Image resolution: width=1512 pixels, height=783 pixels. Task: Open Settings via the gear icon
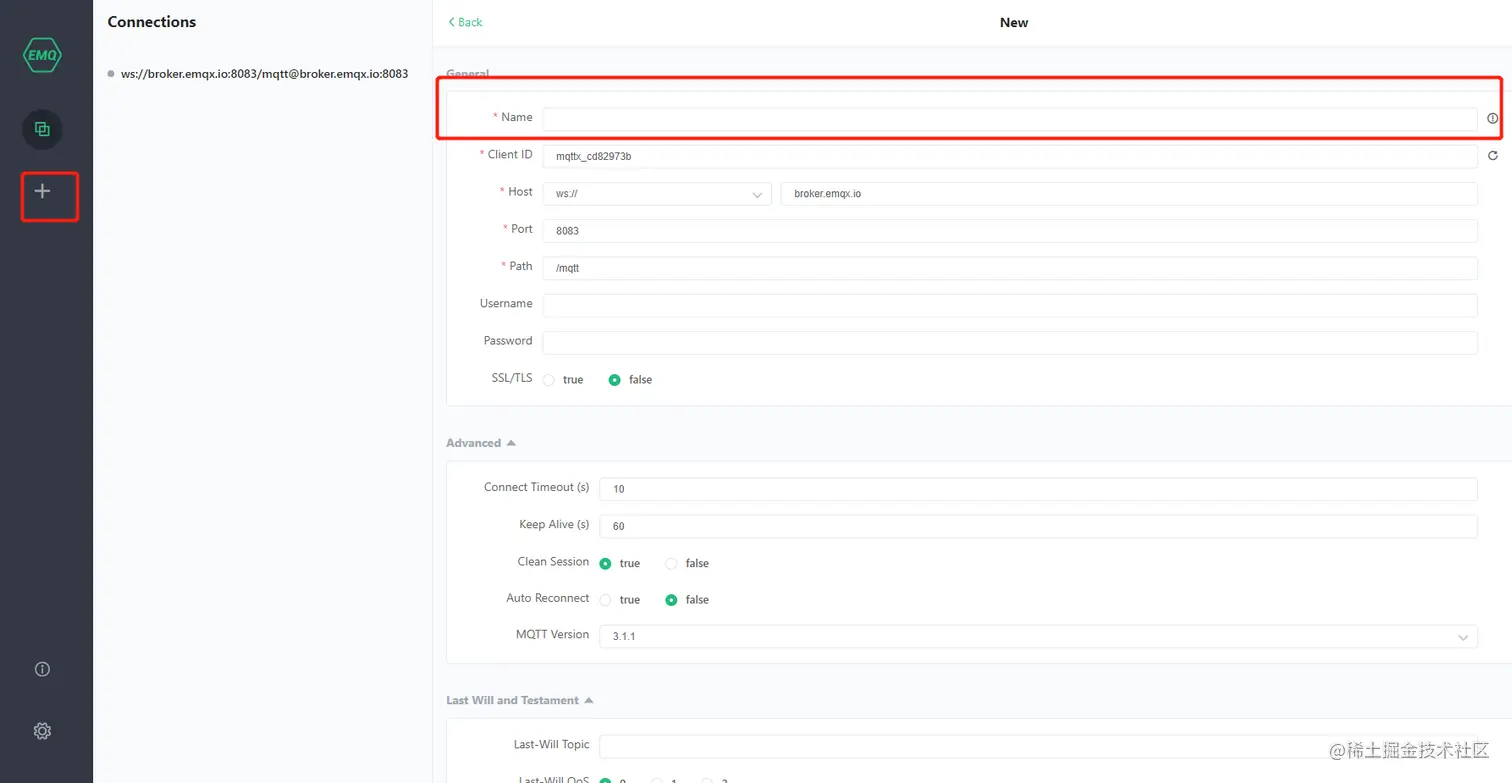[42, 731]
